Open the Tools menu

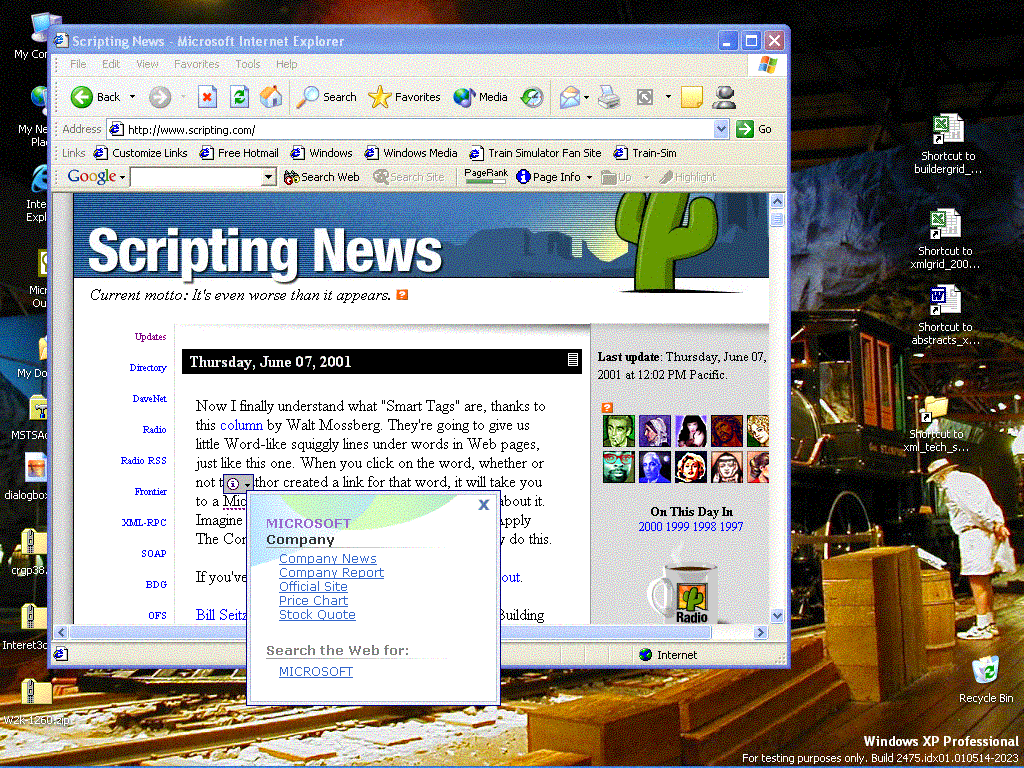(247, 64)
